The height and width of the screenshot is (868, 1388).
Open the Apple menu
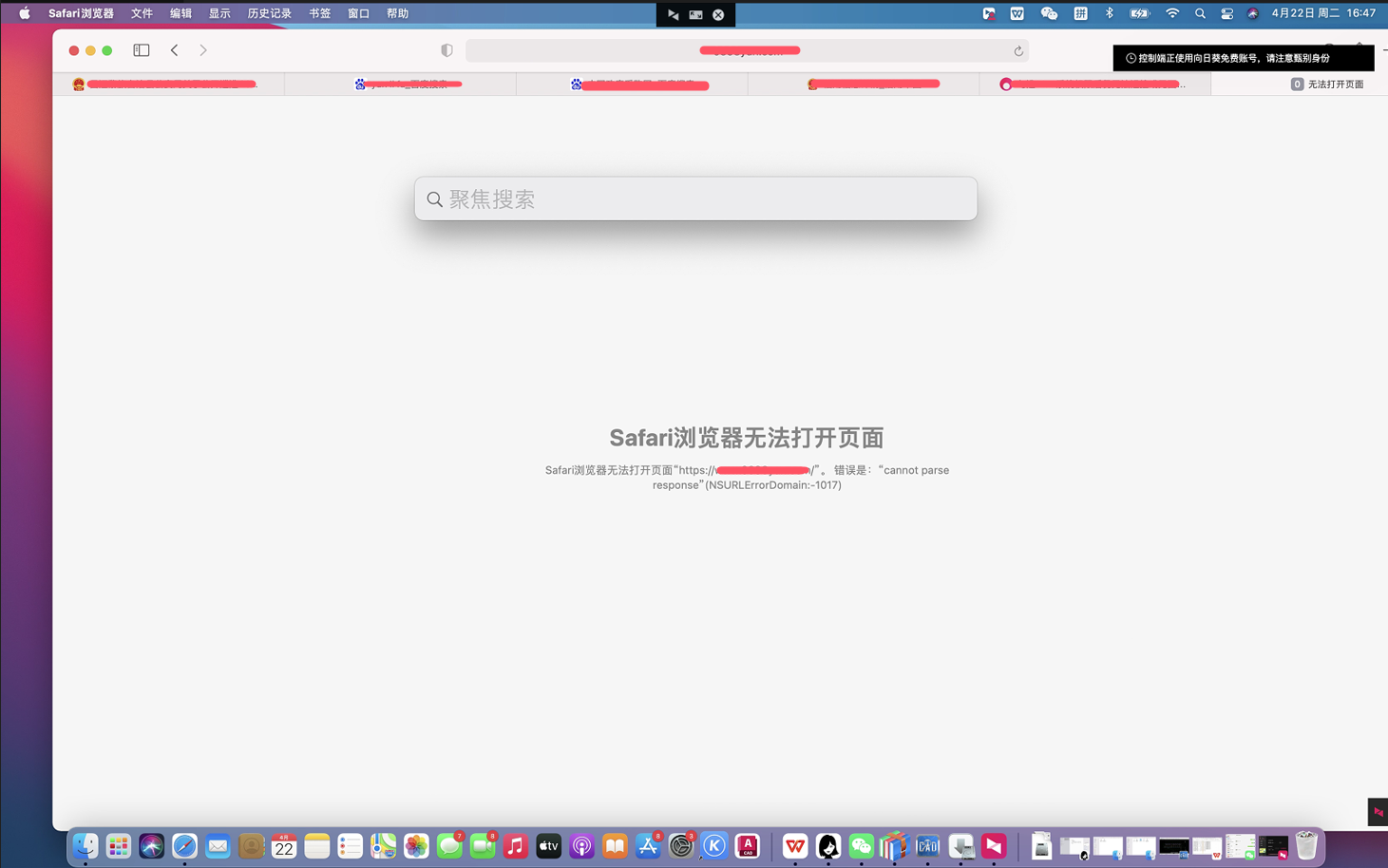(x=25, y=13)
